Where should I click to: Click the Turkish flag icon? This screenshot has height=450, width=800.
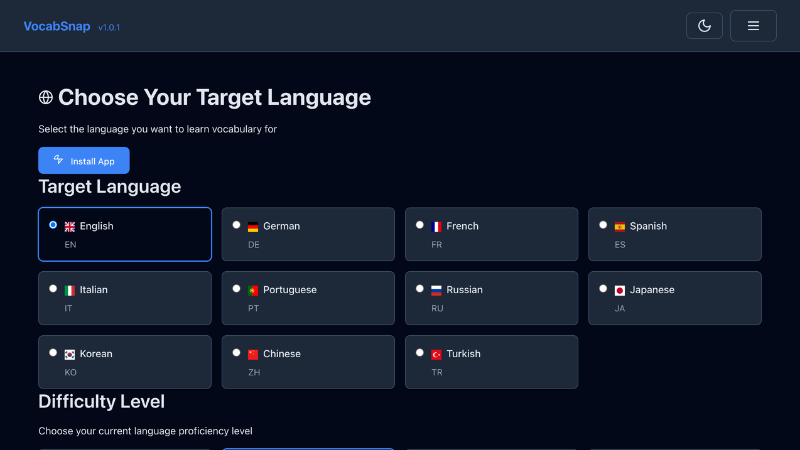tap(436, 354)
